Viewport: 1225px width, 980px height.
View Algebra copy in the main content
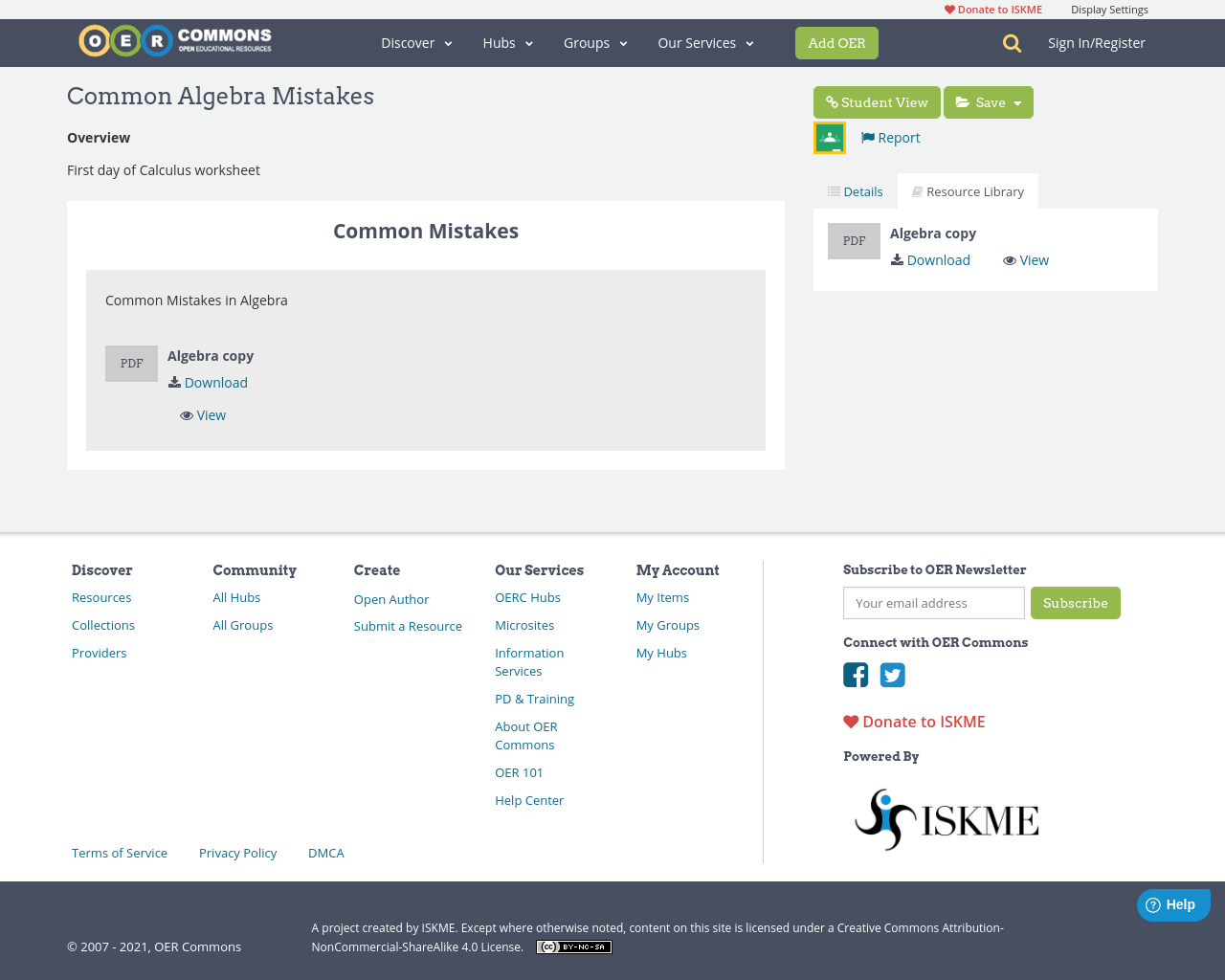click(x=203, y=415)
